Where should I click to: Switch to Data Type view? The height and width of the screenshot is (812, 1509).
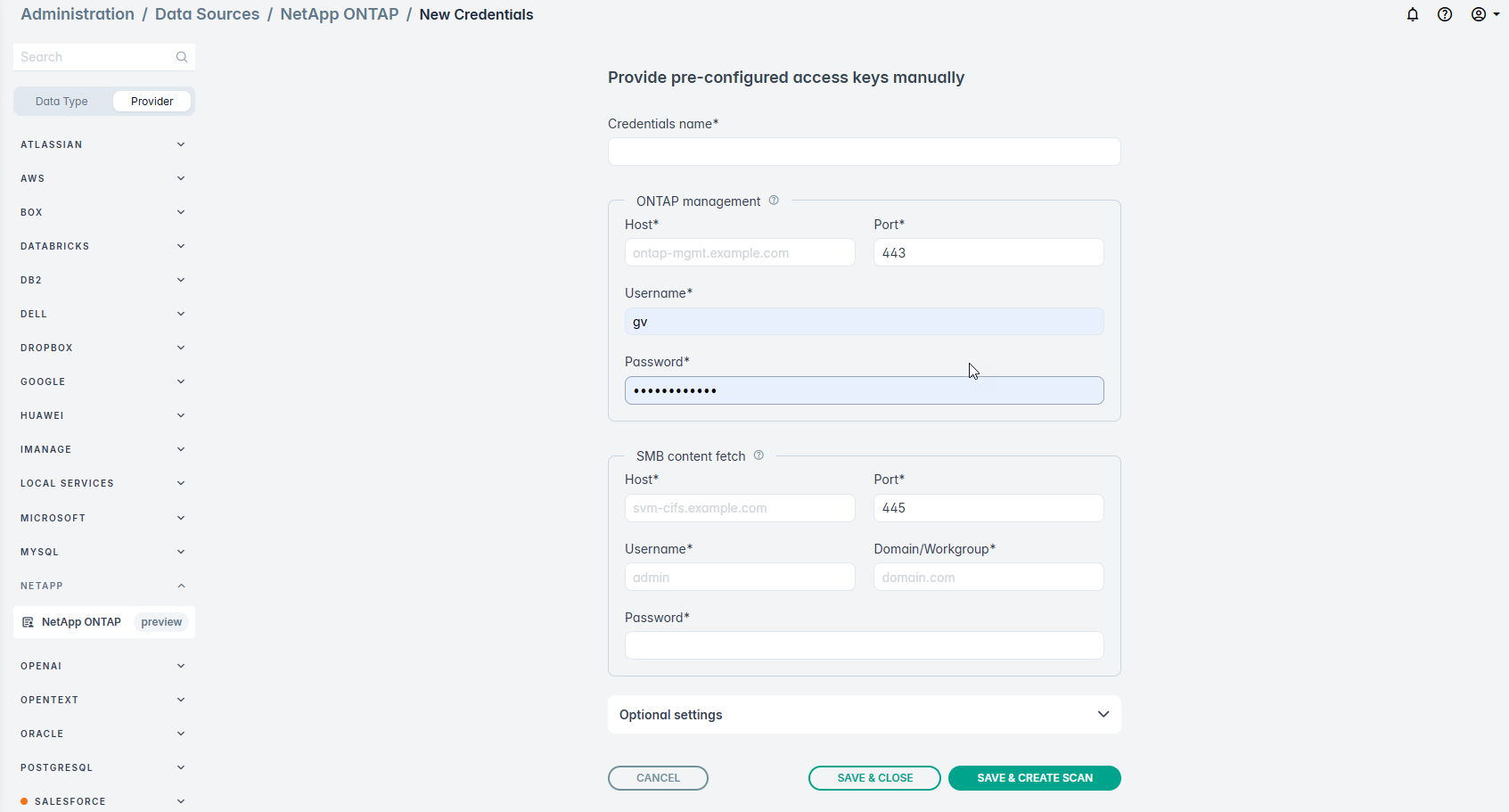(x=62, y=102)
